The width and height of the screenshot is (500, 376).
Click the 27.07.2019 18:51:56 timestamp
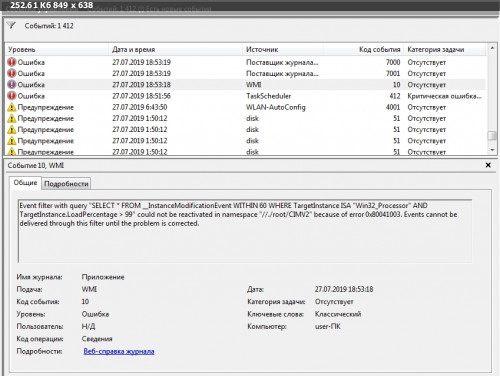pyautogui.click(x=141, y=96)
